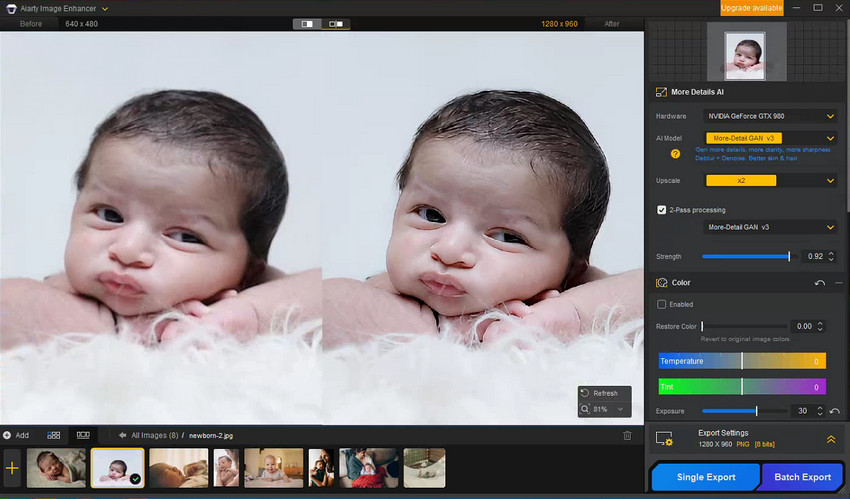Screen dimensions: 850x499
Task: Switch to filmstrip view icon
Action: [x=83, y=435]
